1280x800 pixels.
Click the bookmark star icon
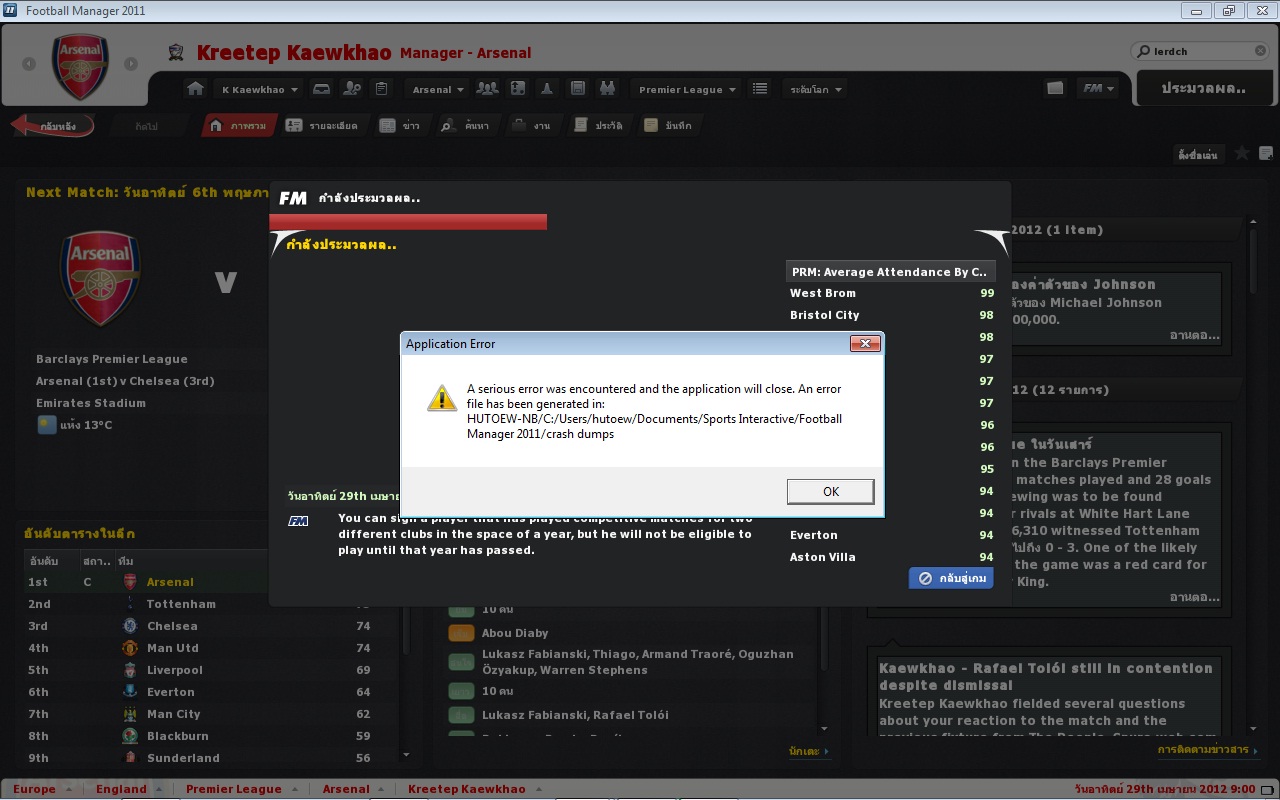[x=1242, y=154]
